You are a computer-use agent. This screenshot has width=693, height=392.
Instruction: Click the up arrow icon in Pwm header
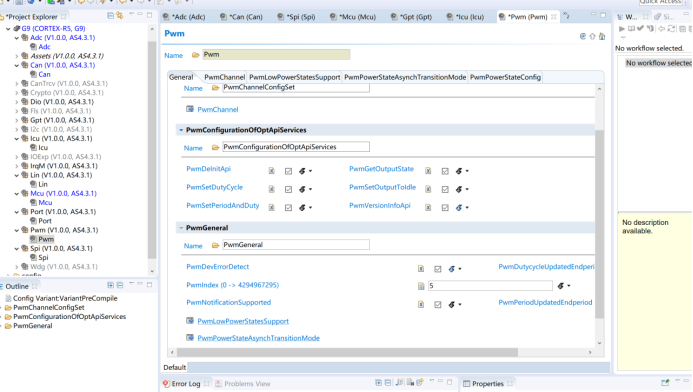point(592,36)
